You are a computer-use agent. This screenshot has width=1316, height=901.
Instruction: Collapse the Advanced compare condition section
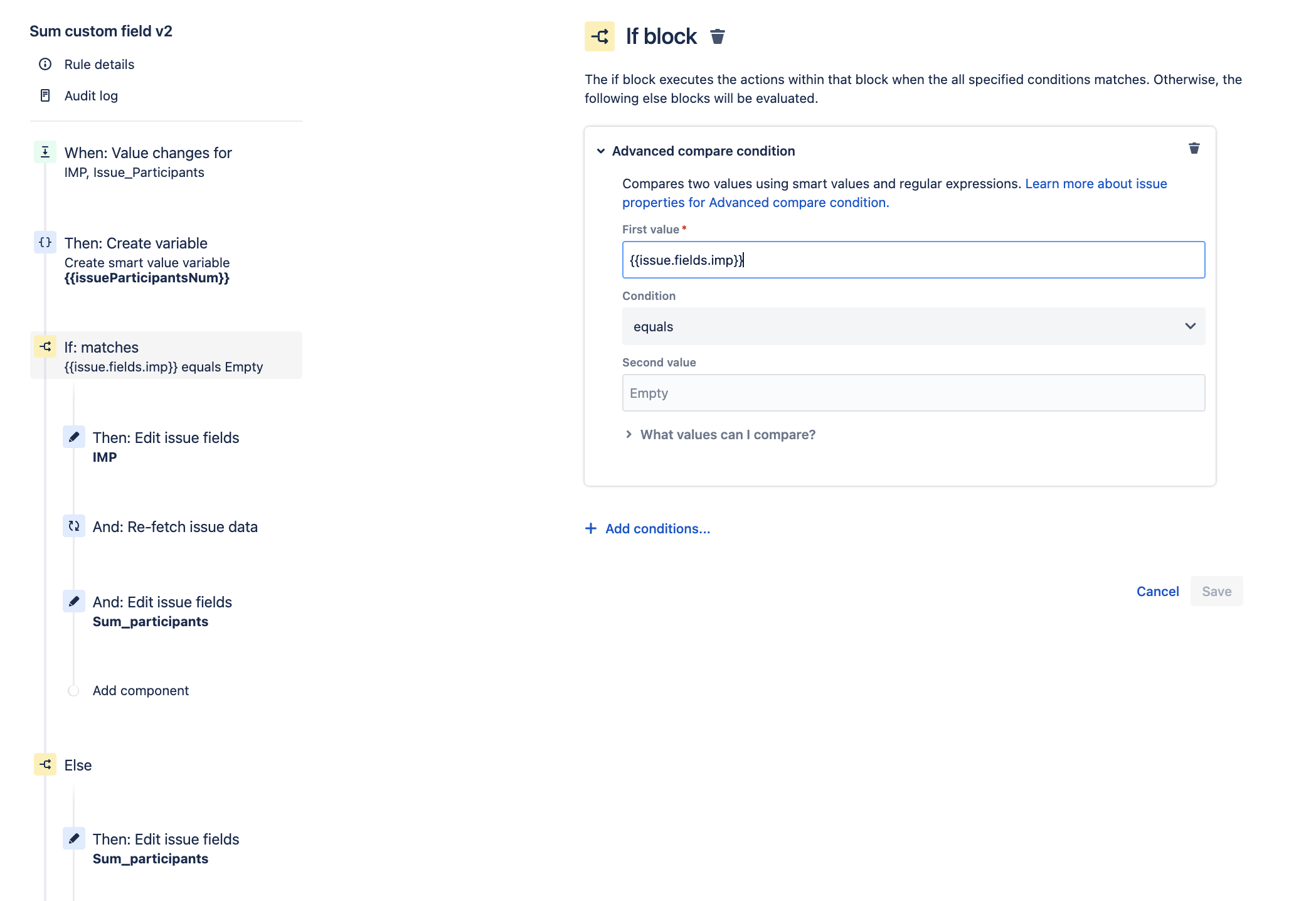coord(601,151)
